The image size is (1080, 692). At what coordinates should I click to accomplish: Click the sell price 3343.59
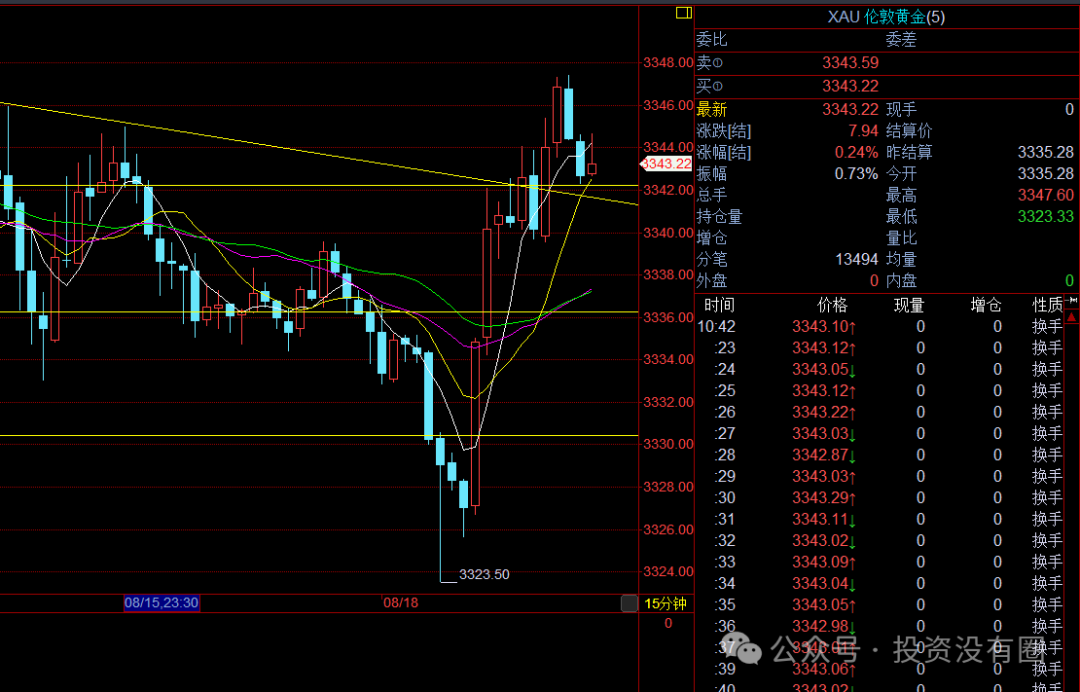[x=850, y=63]
